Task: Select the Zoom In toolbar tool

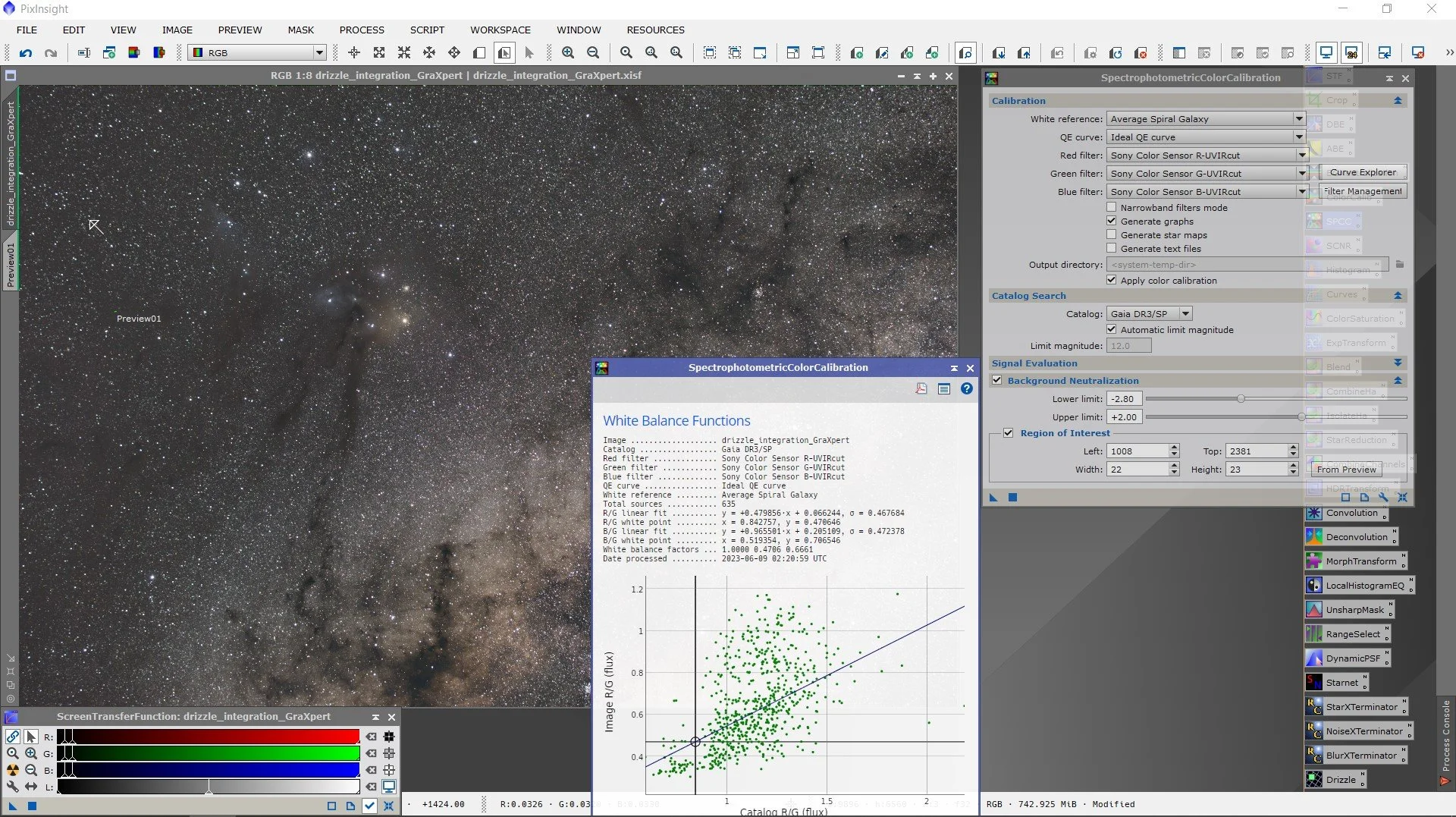Action: point(567,52)
